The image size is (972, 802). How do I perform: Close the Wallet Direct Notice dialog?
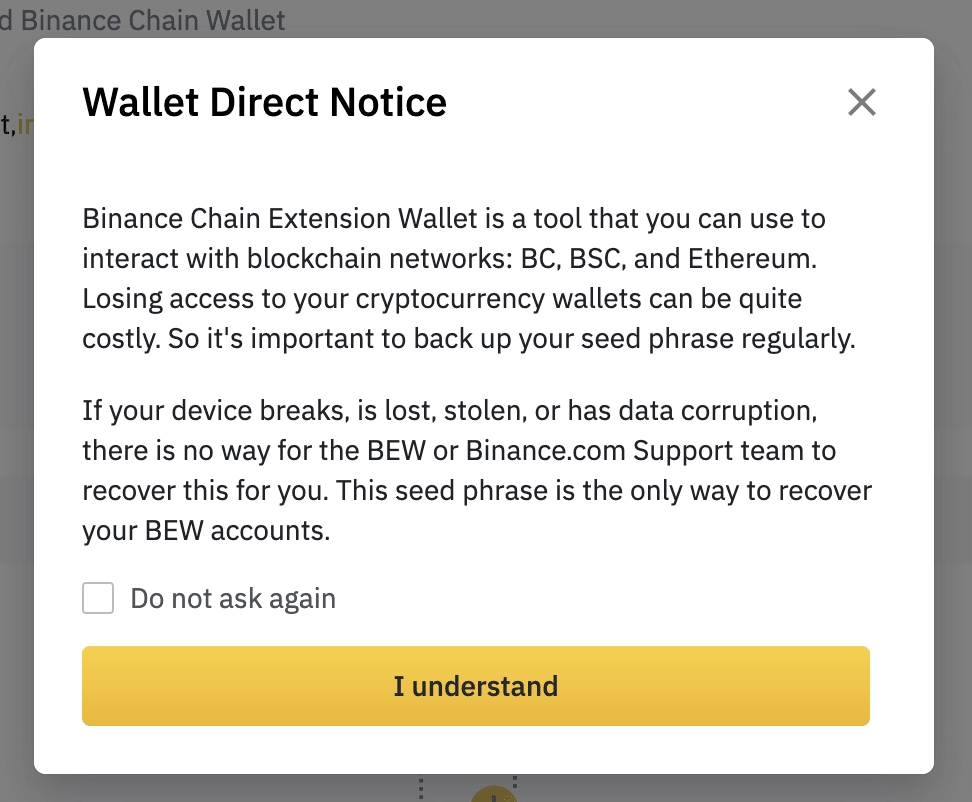coord(861,102)
